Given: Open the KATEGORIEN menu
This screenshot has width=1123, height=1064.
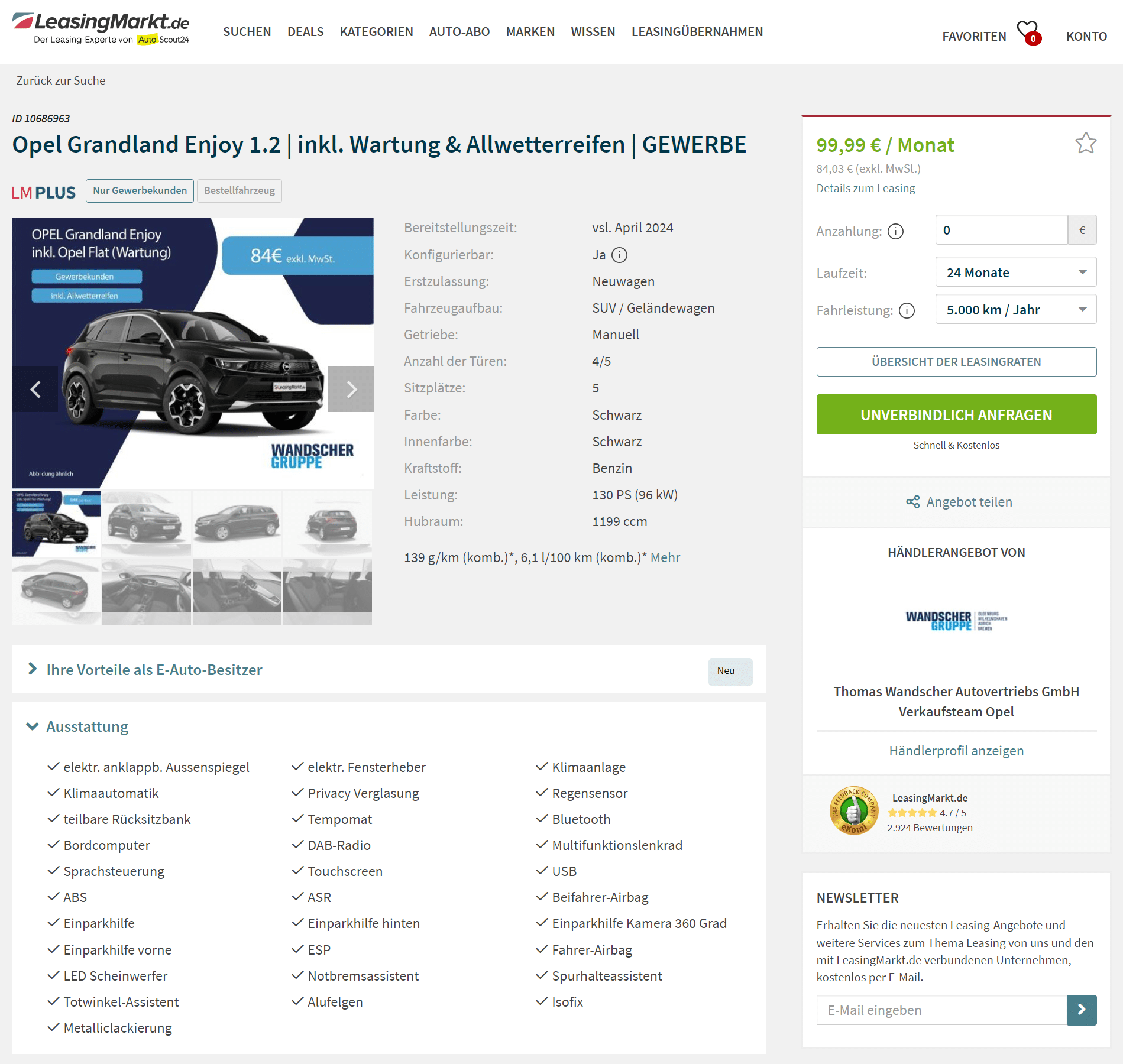Looking at the screenshot, I should coord(376,31).
